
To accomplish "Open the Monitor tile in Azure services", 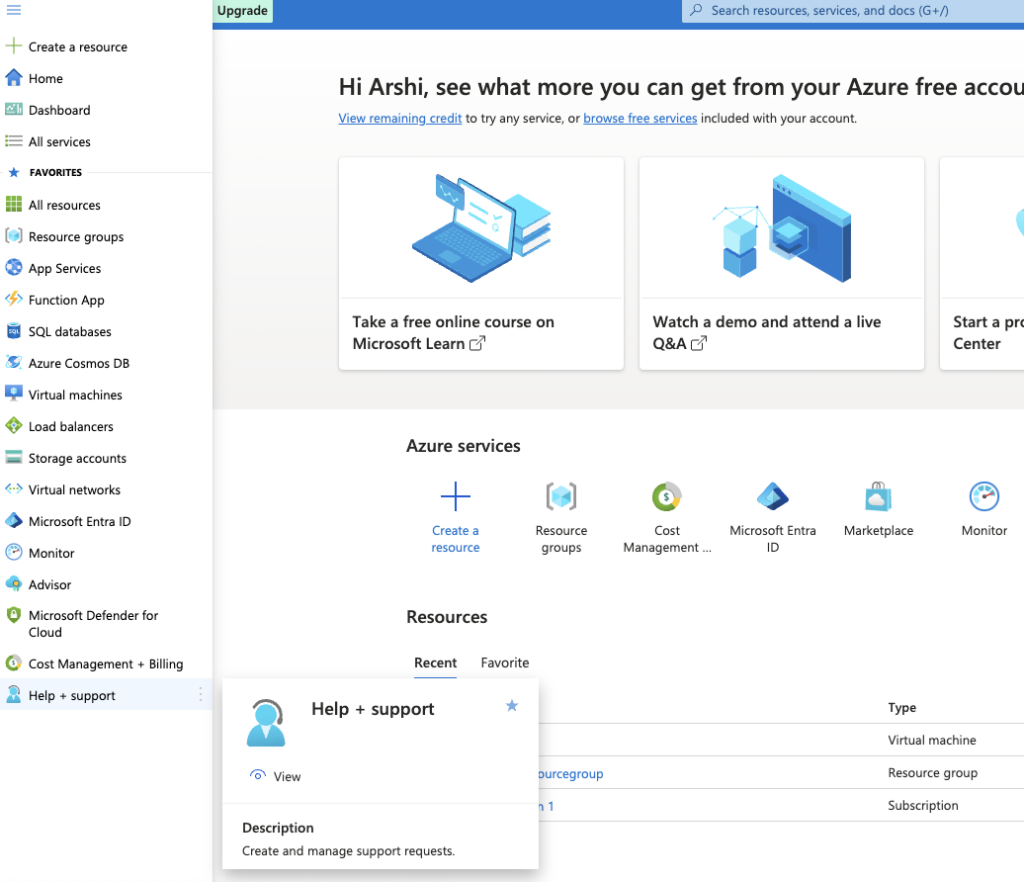I will pos(984,509).
